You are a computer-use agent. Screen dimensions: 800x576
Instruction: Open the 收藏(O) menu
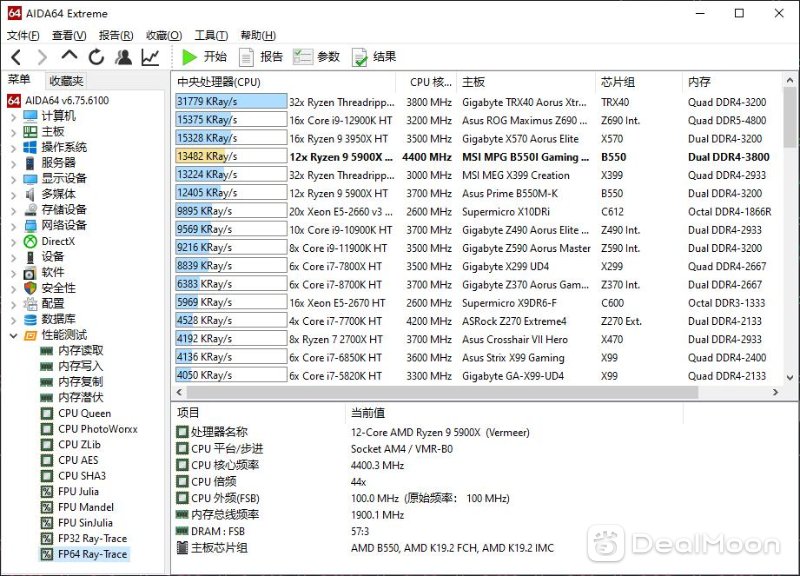[164, 35]
